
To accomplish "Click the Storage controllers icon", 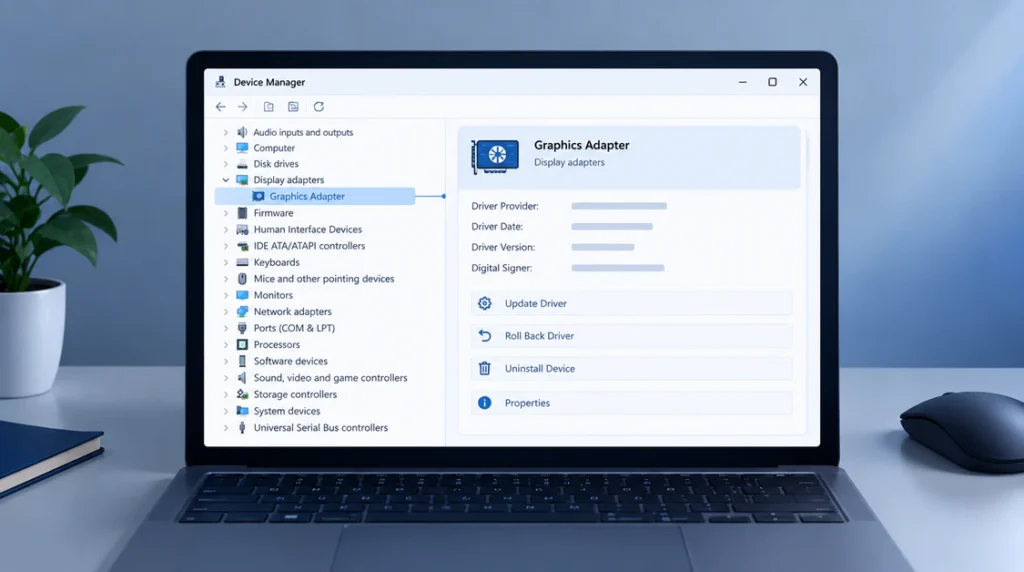I will point(242,394).
